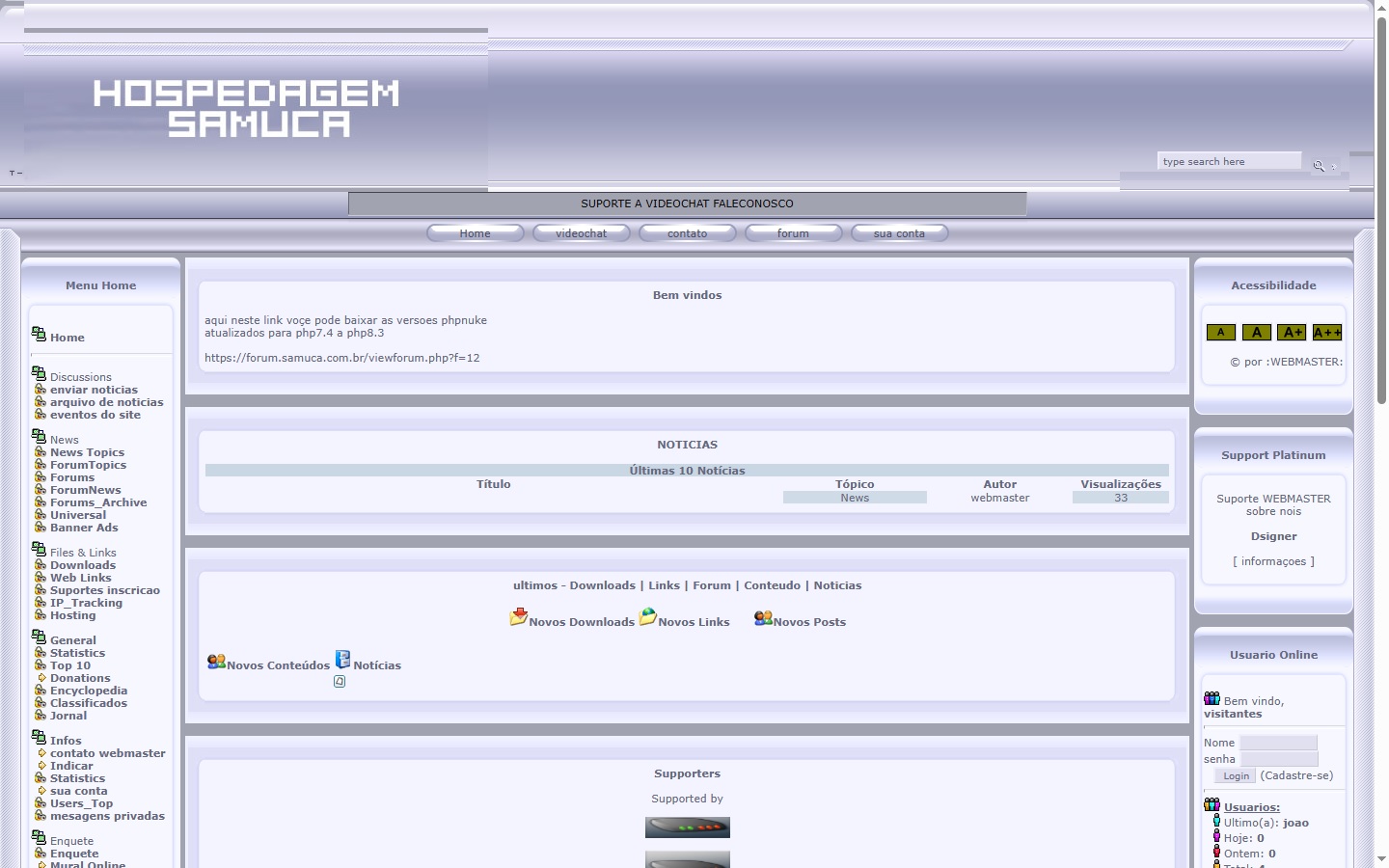Click the forum.samuca.com.br viewforum URL text
1389x868 pixels.
click(x=342, y=358)
